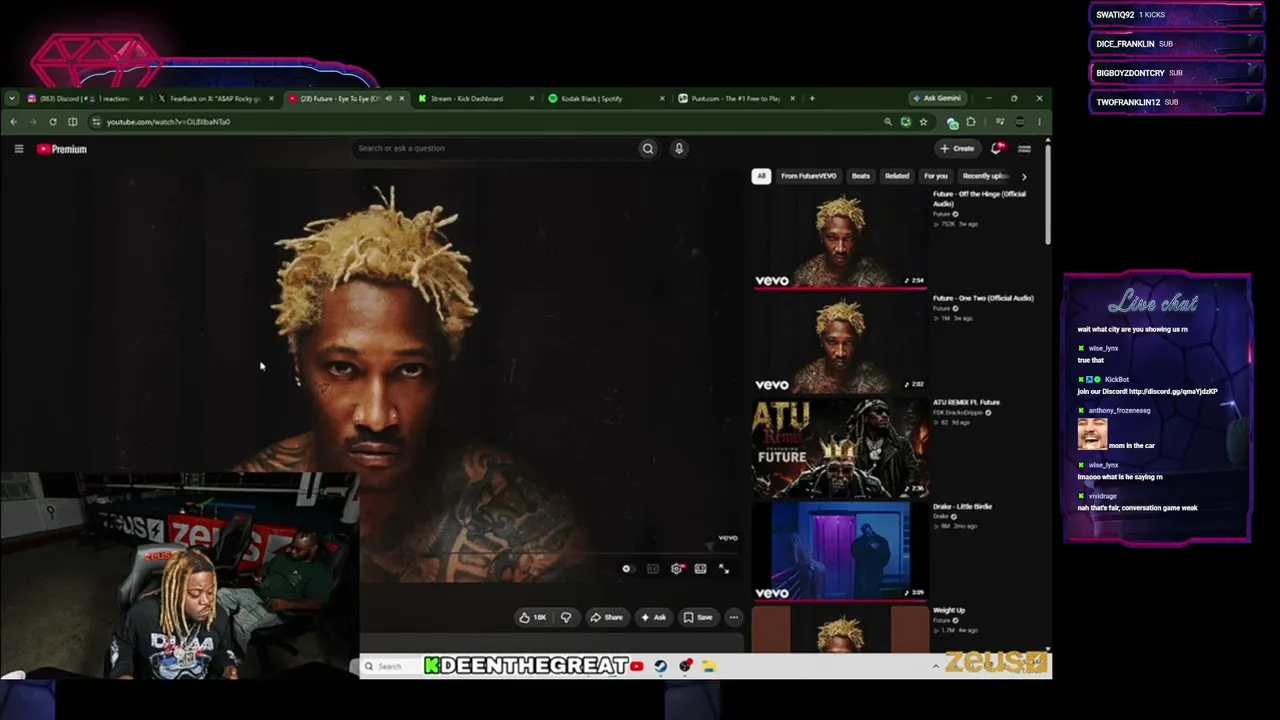1280x720 pixels.
Task: Close the Stream - Kick Dashboard tab
Action: (531, 98)
